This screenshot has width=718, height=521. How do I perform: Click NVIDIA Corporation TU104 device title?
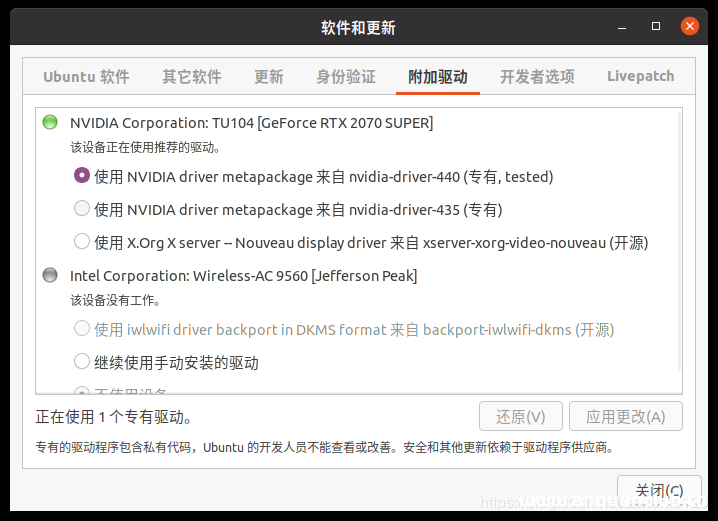[251, 123]
